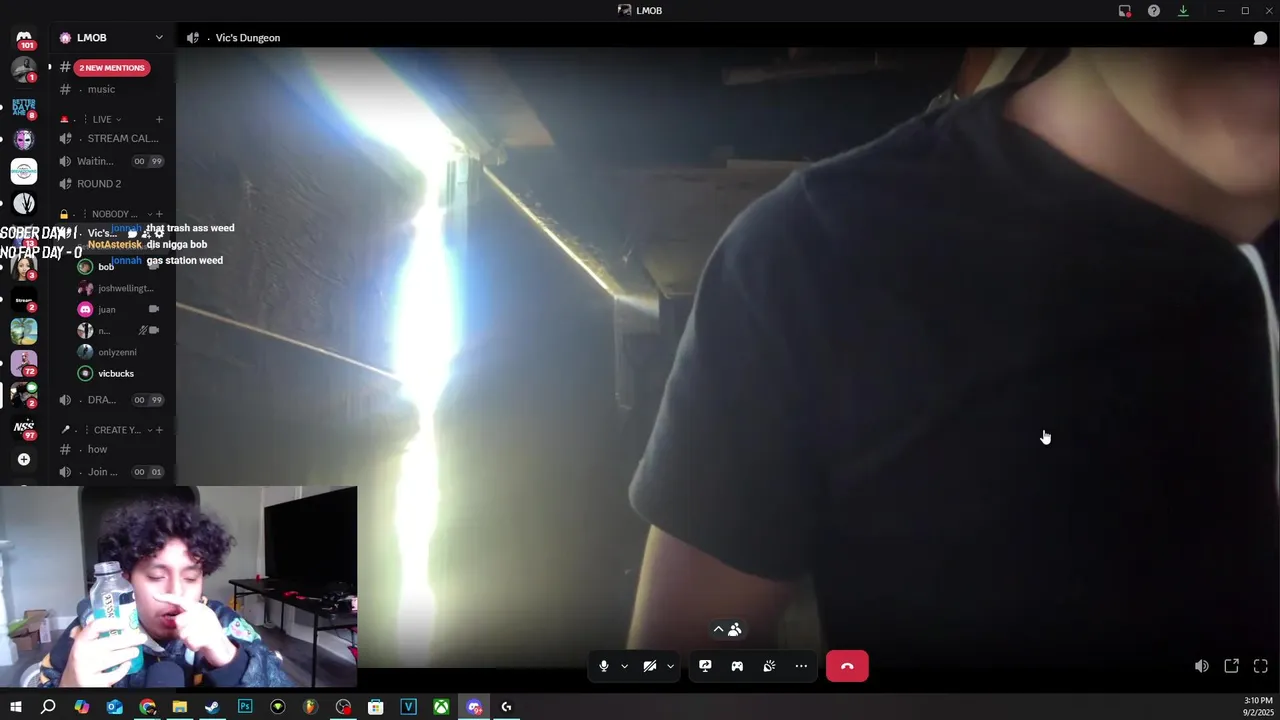Viewport: 1280px width, 720px height.
Task: Download Discord update green arrow
Action: 1183,10
